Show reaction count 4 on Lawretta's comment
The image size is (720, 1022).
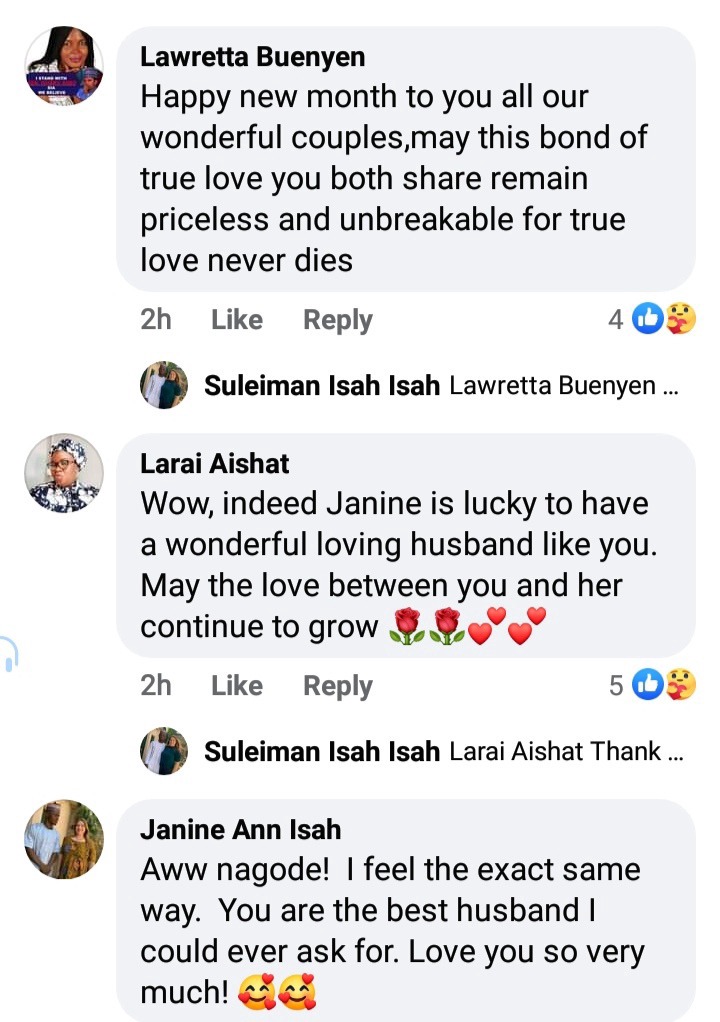(x=616, y=319)
